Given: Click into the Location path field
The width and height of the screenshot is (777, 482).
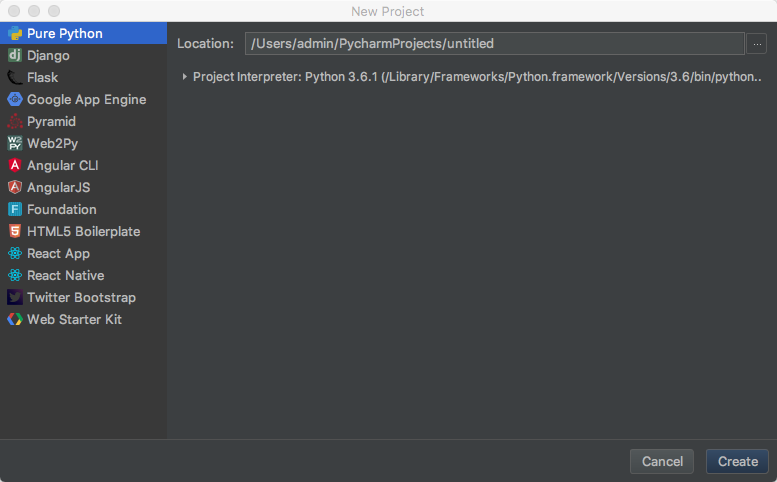Looking at the screenshot, I should (x=495, y=44).
